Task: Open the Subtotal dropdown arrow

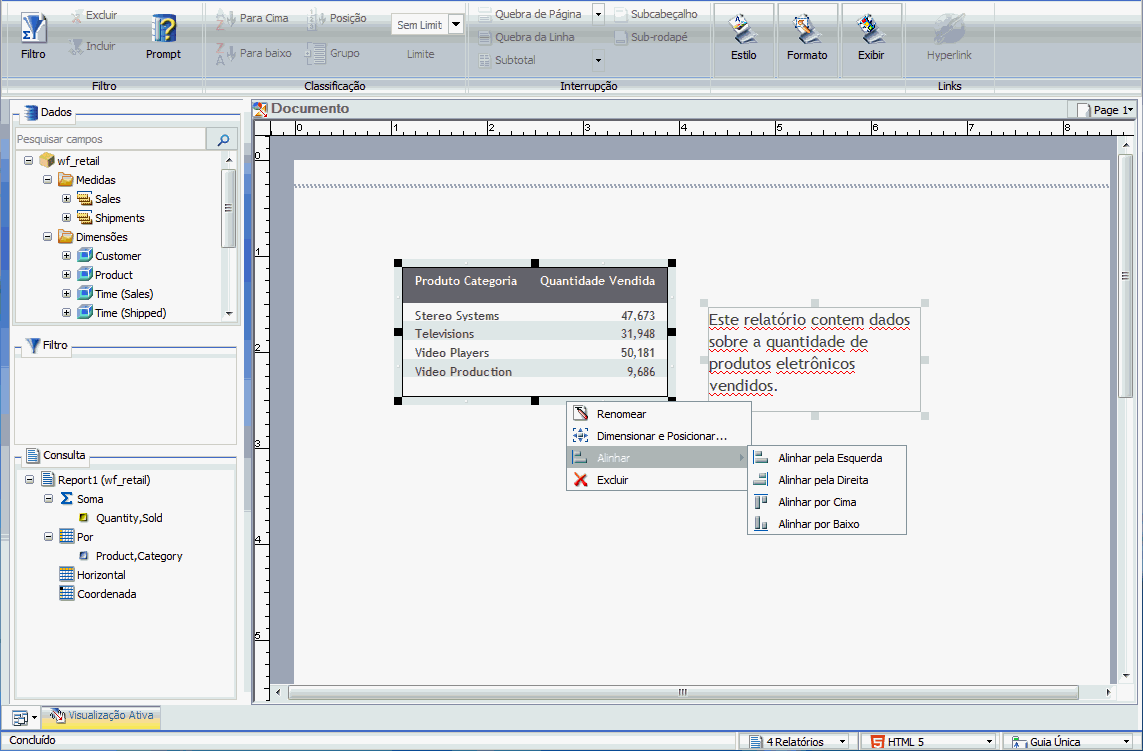Action: point(598,61)
